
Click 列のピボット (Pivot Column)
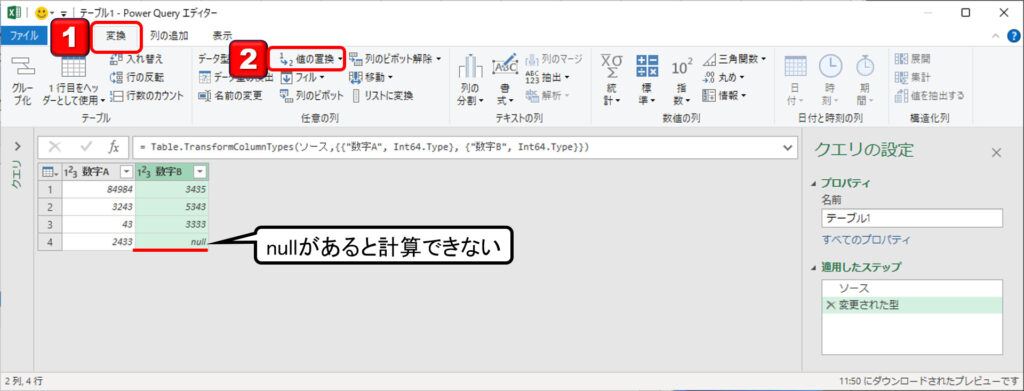(312, 95)
